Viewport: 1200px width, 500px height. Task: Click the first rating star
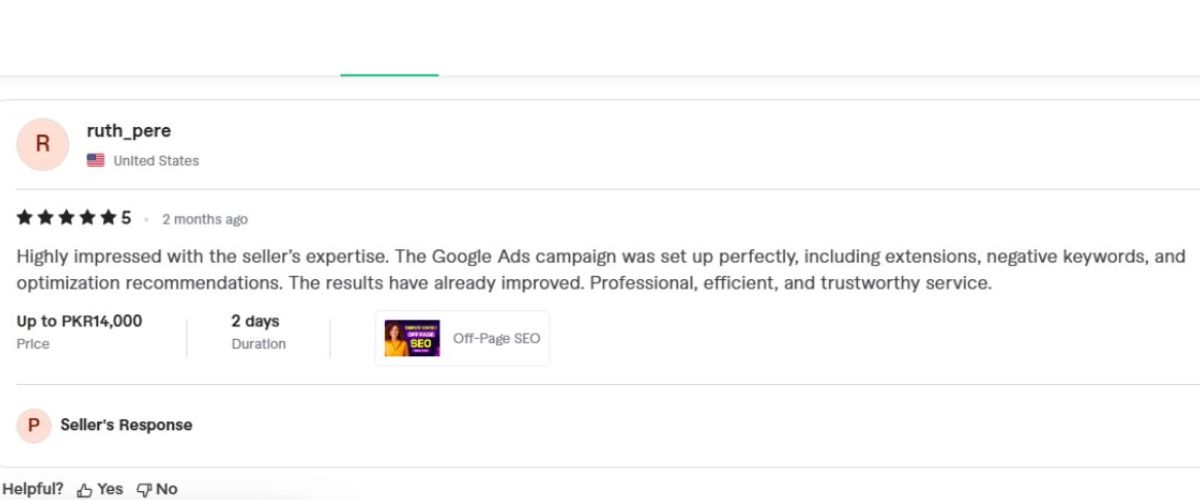pos(24,218)
